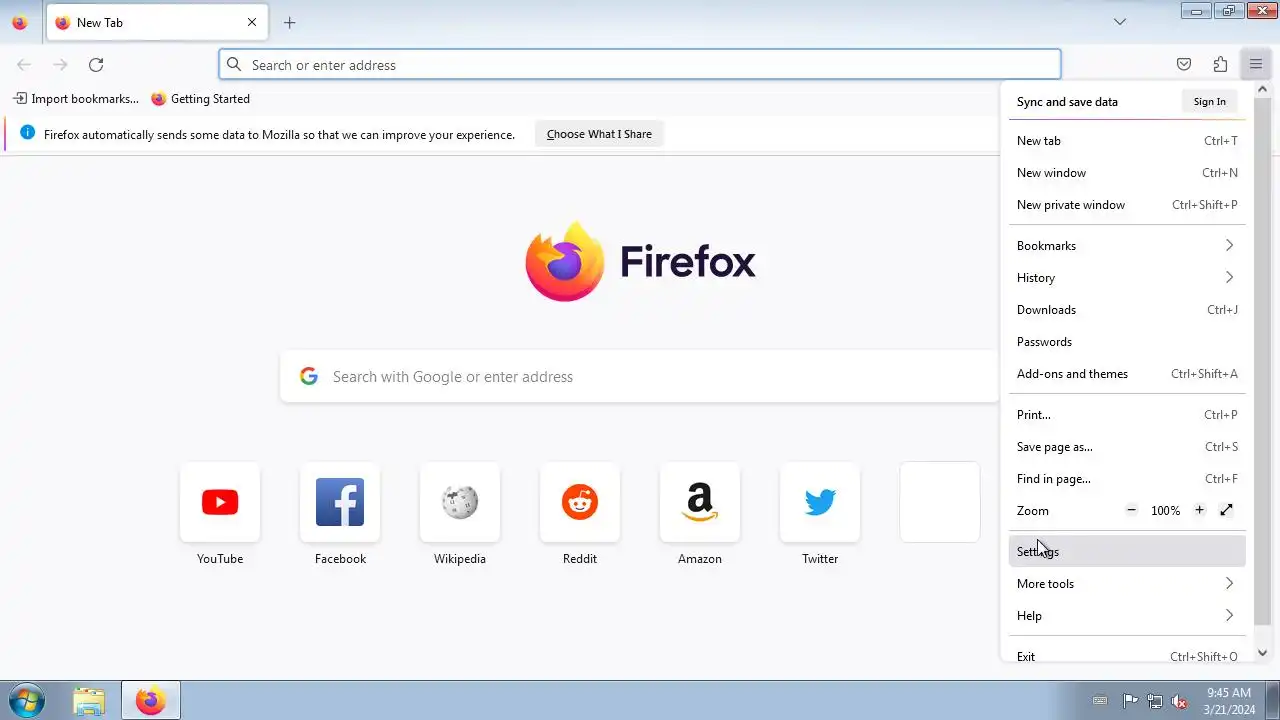Screen dimensions: 1280x720
Task: Open the Windows Start button
Action: click(26, 701)
